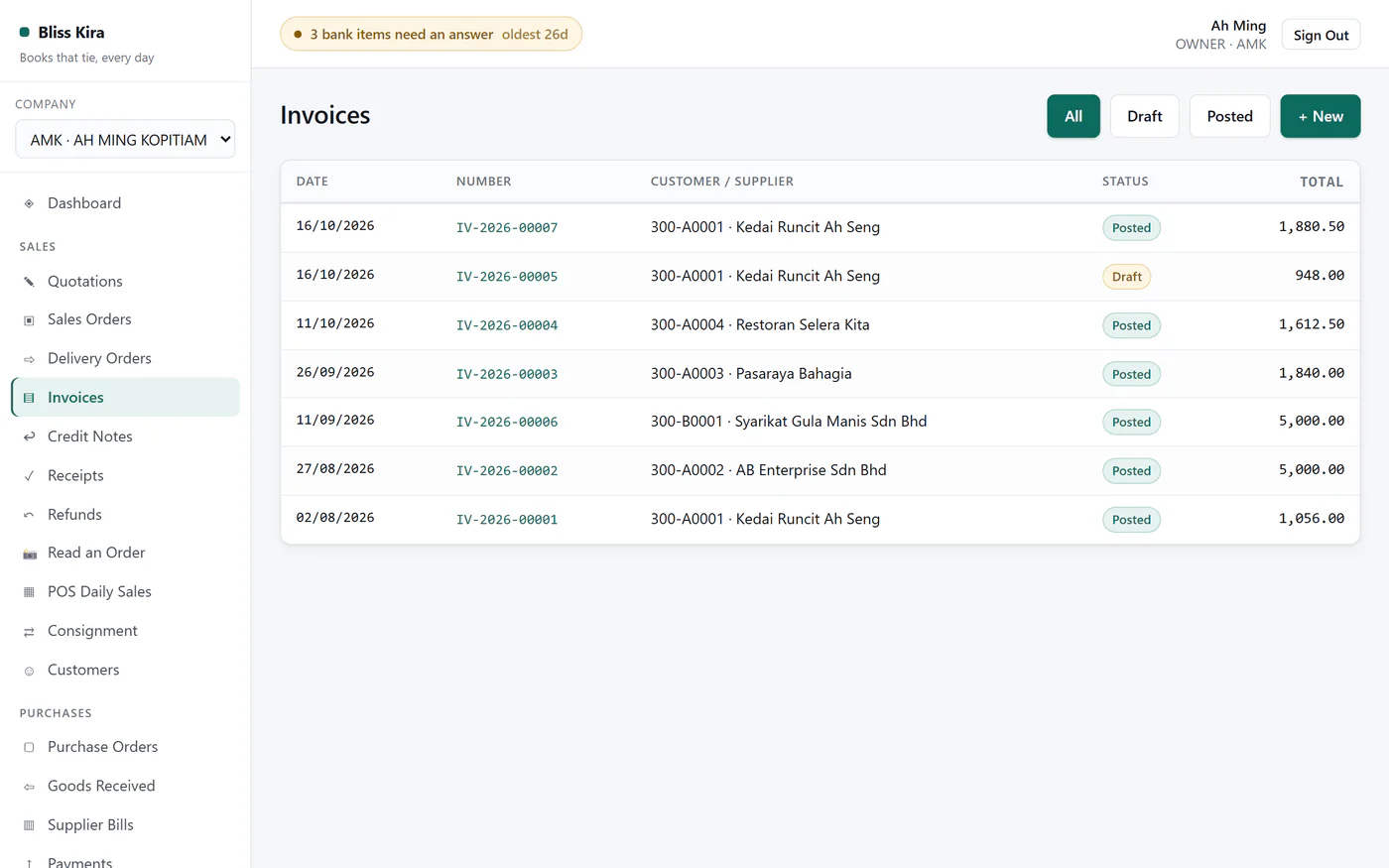This screenshot has height=868, width=1389.
Task: Open invoice IV-2026-00003
Action: [507, 374]
